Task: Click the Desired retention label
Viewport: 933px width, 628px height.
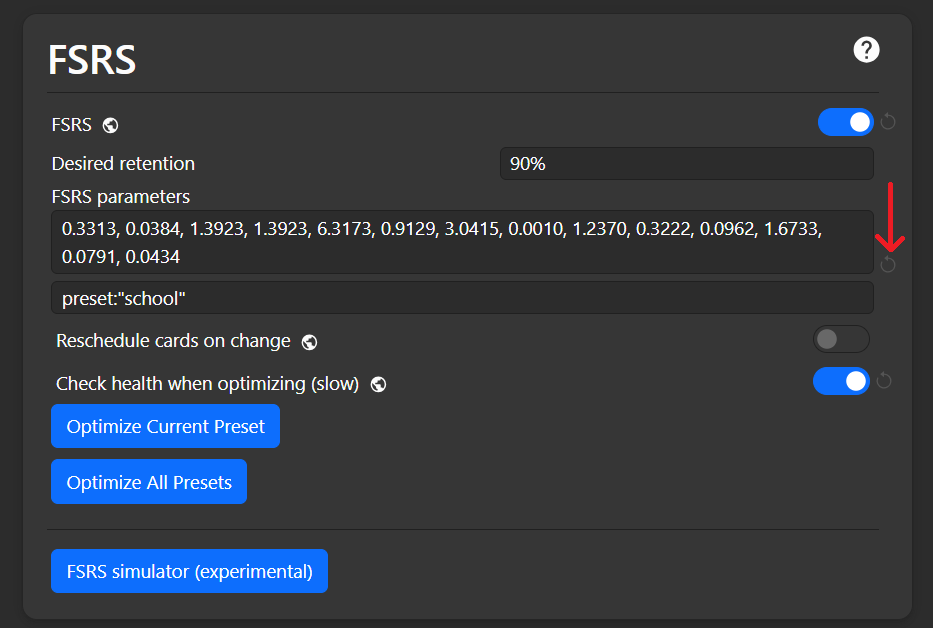Action: point(123,164)
